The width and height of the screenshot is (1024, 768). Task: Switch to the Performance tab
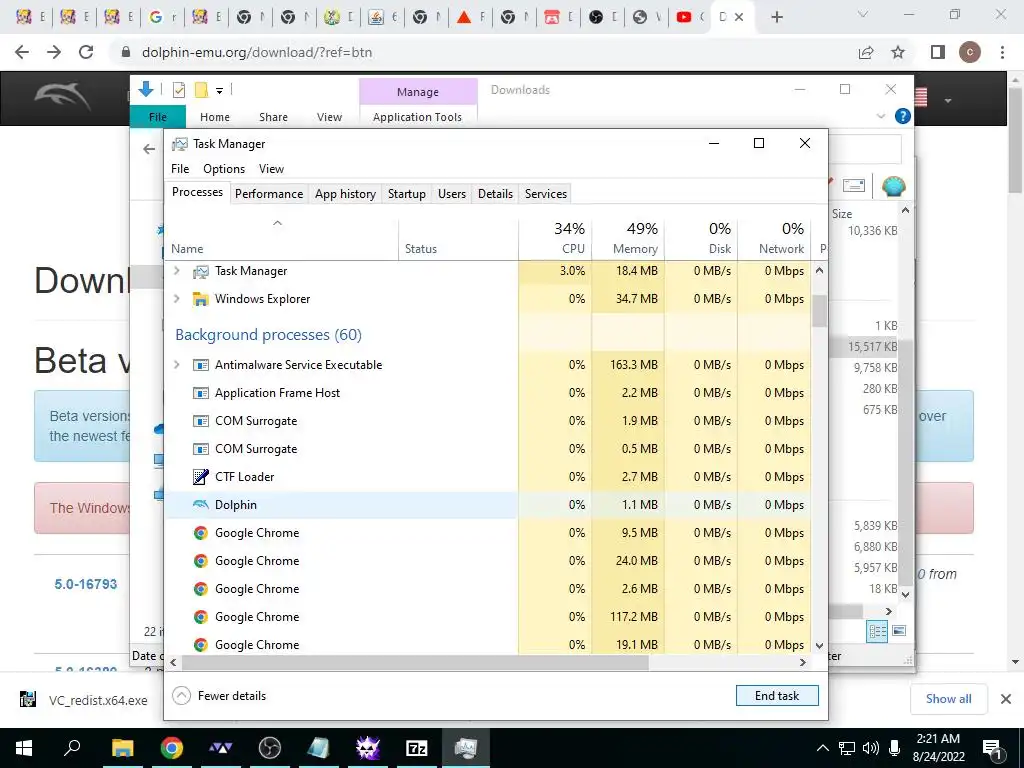click(x=269, y=194)
